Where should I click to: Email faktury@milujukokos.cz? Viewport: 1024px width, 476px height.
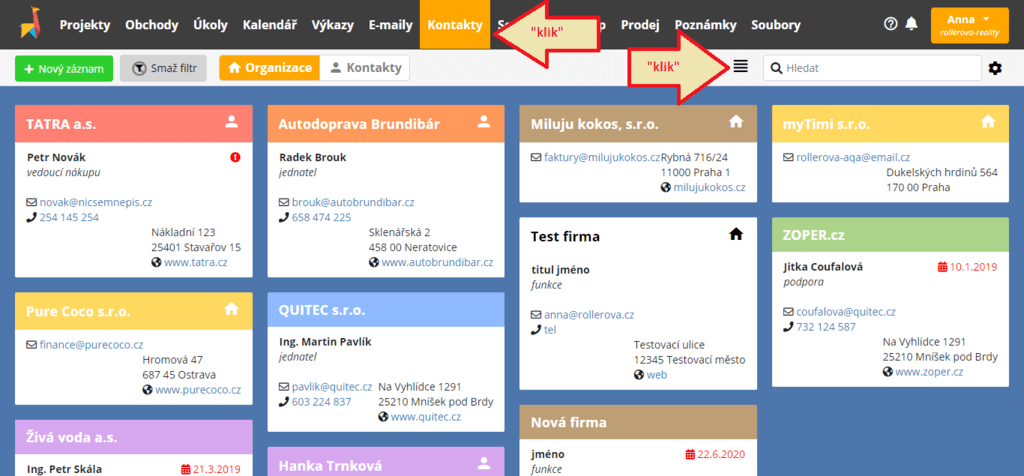(602, 157)
